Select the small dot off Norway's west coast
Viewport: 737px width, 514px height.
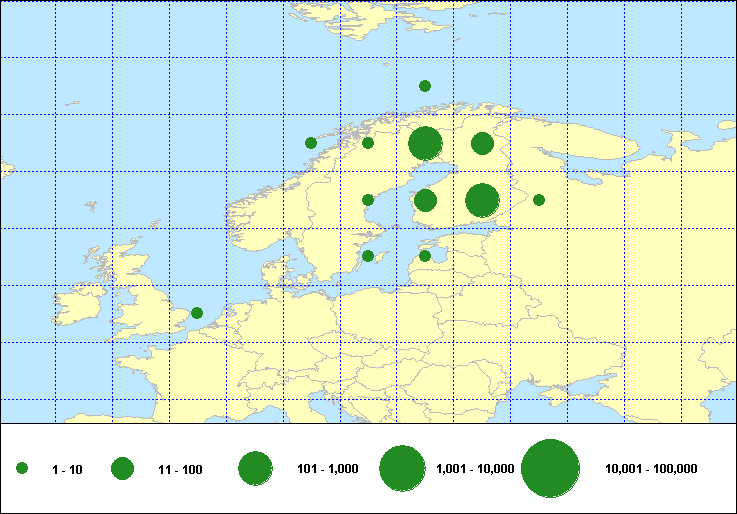(x=311, y=143)
